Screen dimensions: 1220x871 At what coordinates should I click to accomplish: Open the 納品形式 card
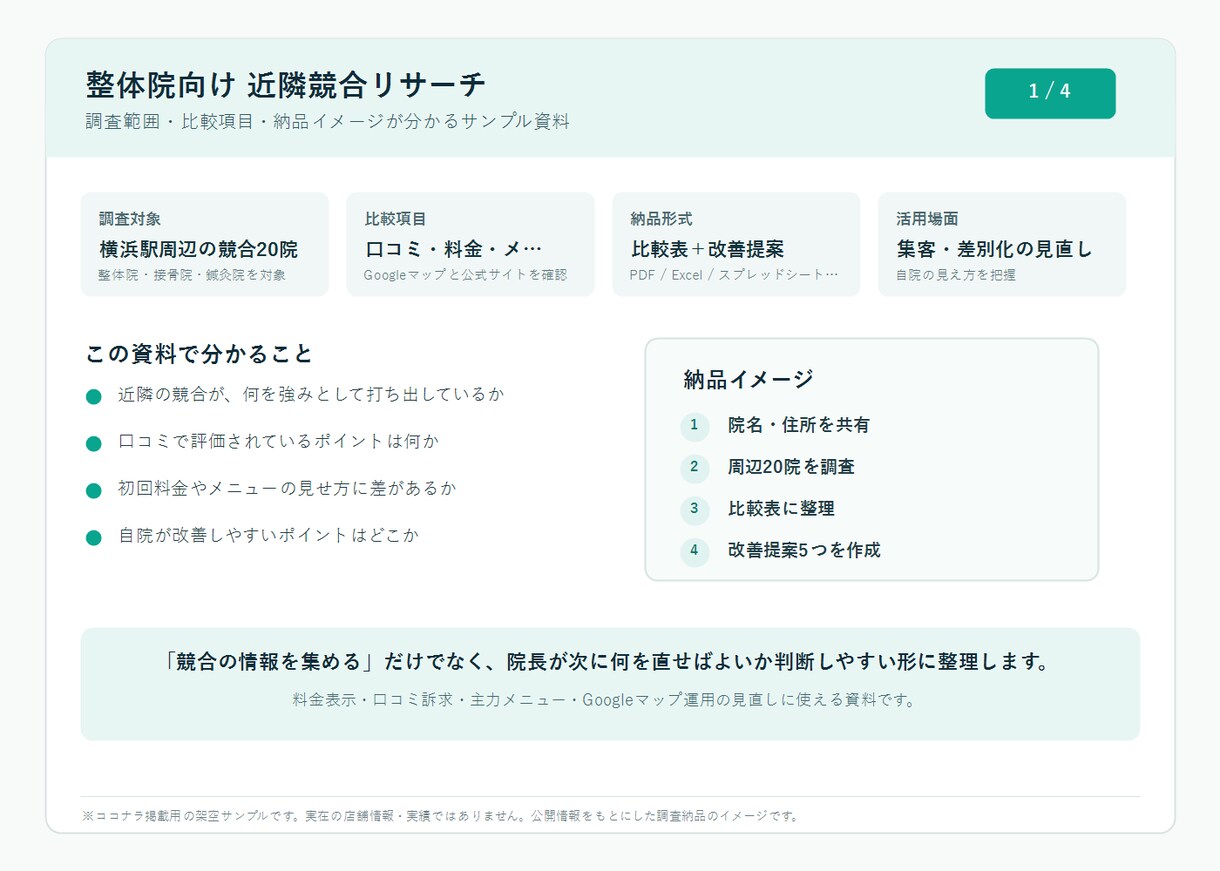[x=736, y=244]
